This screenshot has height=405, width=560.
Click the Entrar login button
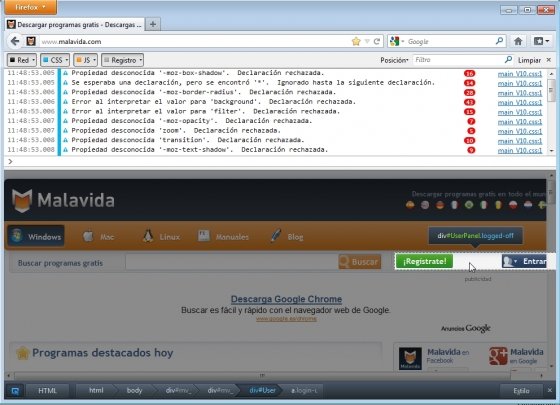click(x=524, y=261)
